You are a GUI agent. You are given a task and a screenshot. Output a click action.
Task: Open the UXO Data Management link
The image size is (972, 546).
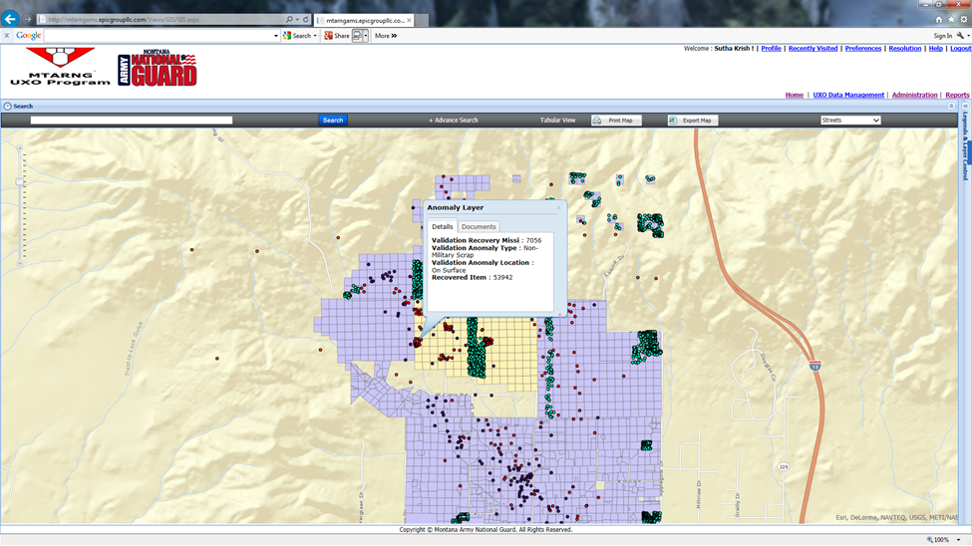848,95
